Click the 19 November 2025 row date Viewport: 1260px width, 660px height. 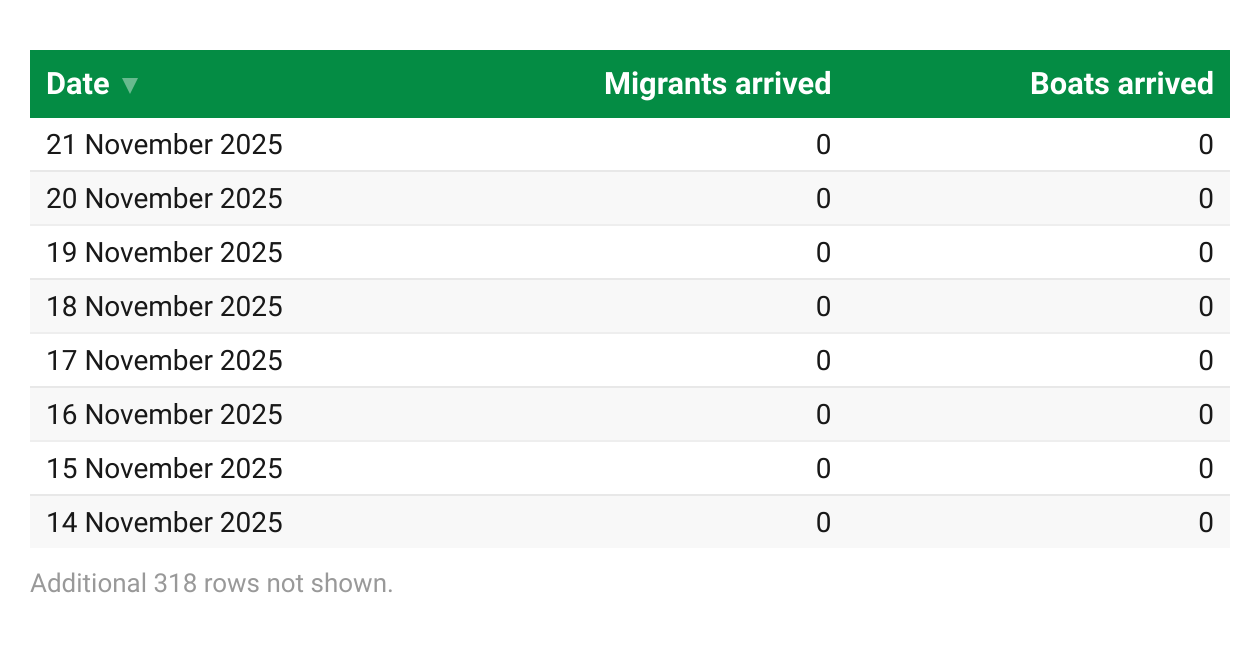[164, 253]
